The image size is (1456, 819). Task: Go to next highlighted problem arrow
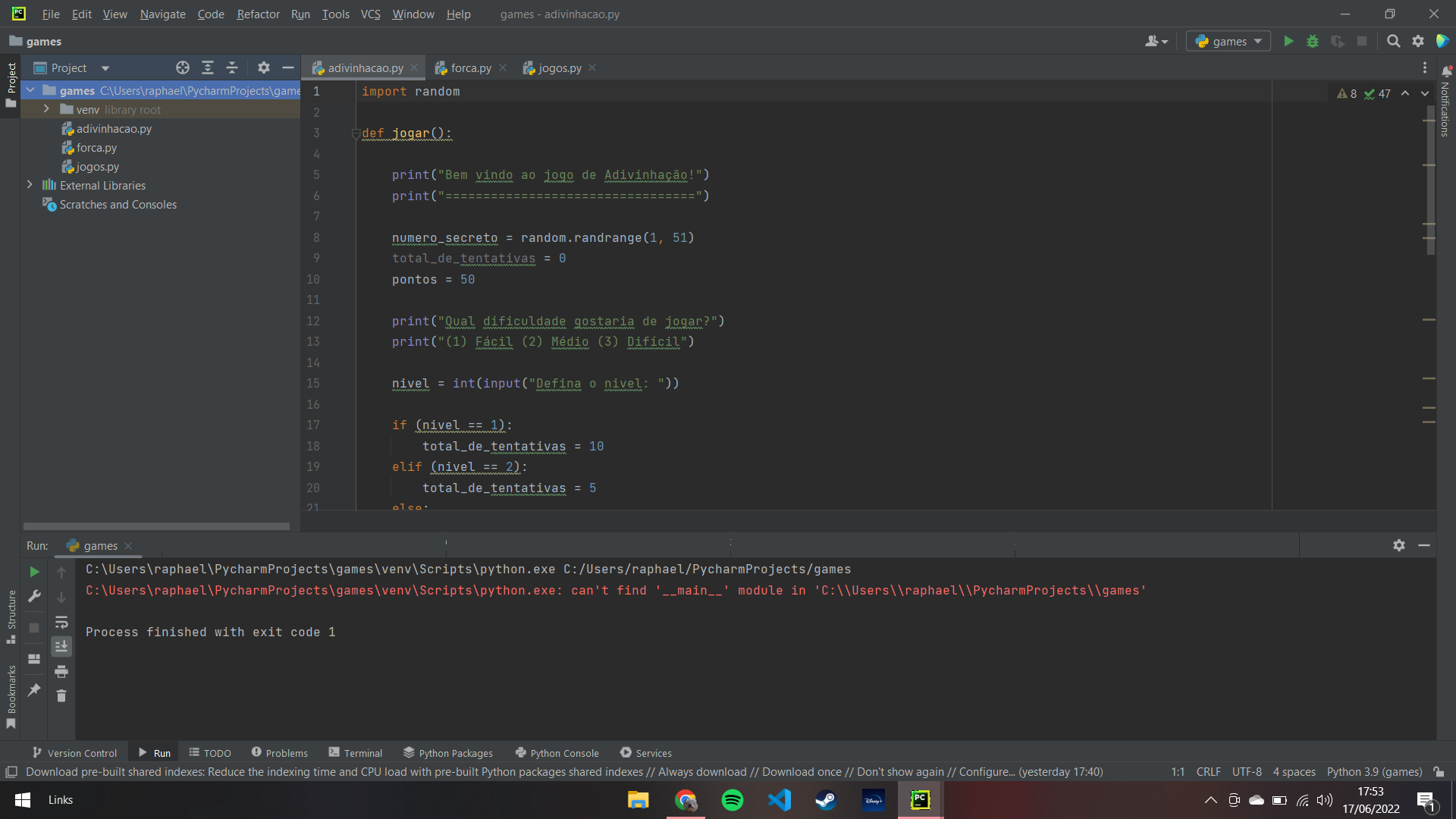coord(1425,93)
